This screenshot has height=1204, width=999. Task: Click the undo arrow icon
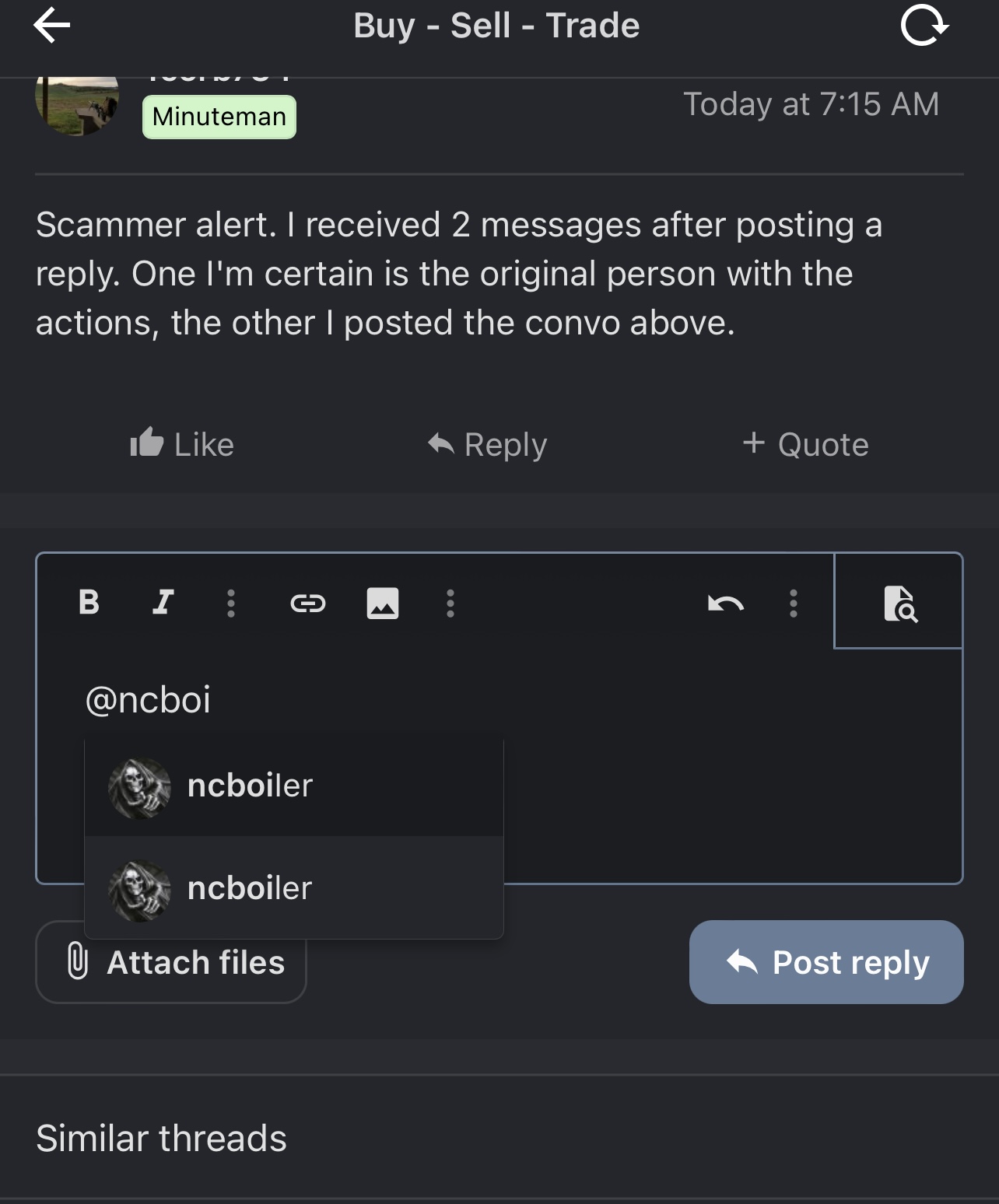(726, 604)
